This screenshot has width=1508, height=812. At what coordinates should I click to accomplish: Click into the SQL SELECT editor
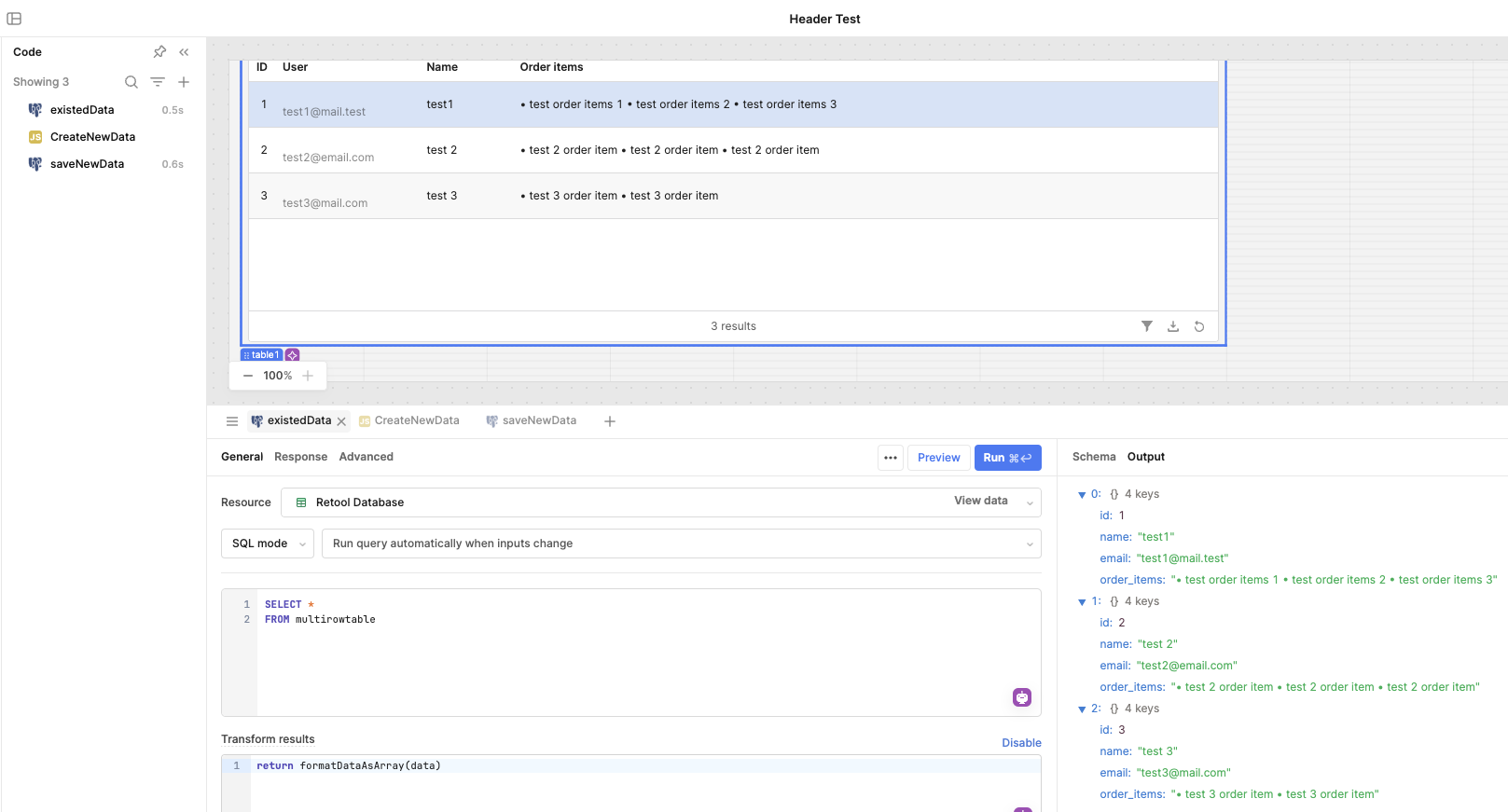pyautogui.click(x=648, y=653)
